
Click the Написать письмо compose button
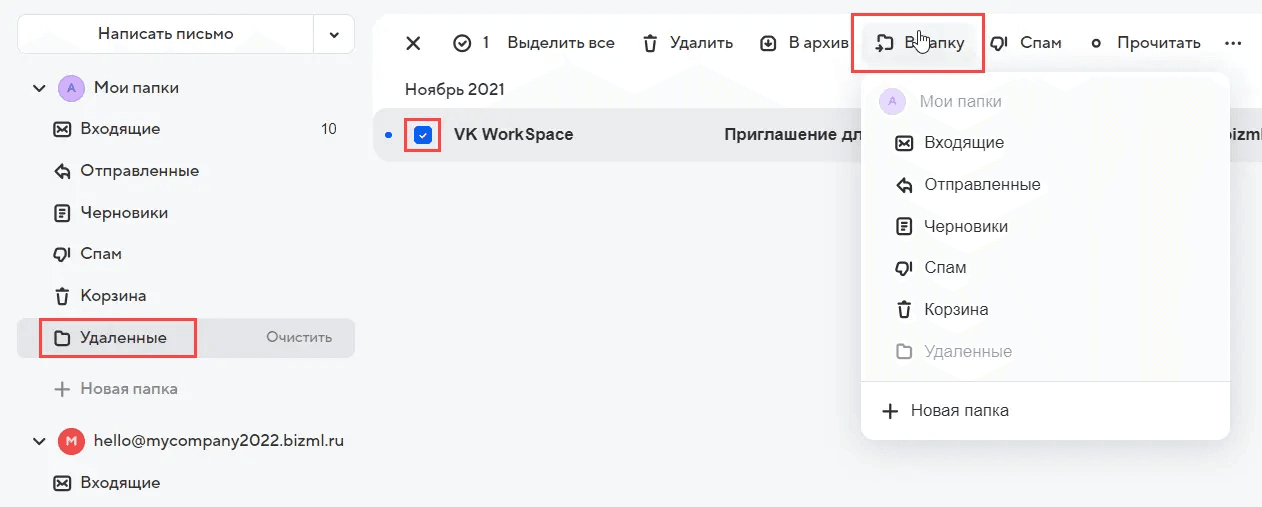tap(166, 34)
